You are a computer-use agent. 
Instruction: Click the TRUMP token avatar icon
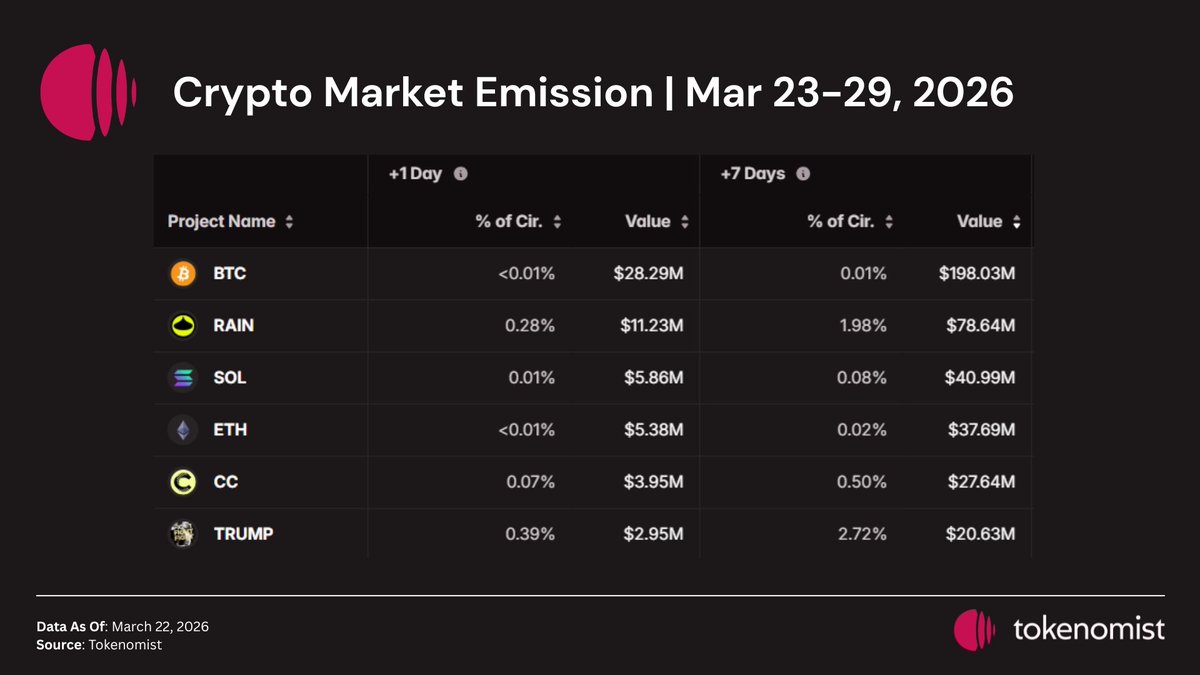point(183,534)
